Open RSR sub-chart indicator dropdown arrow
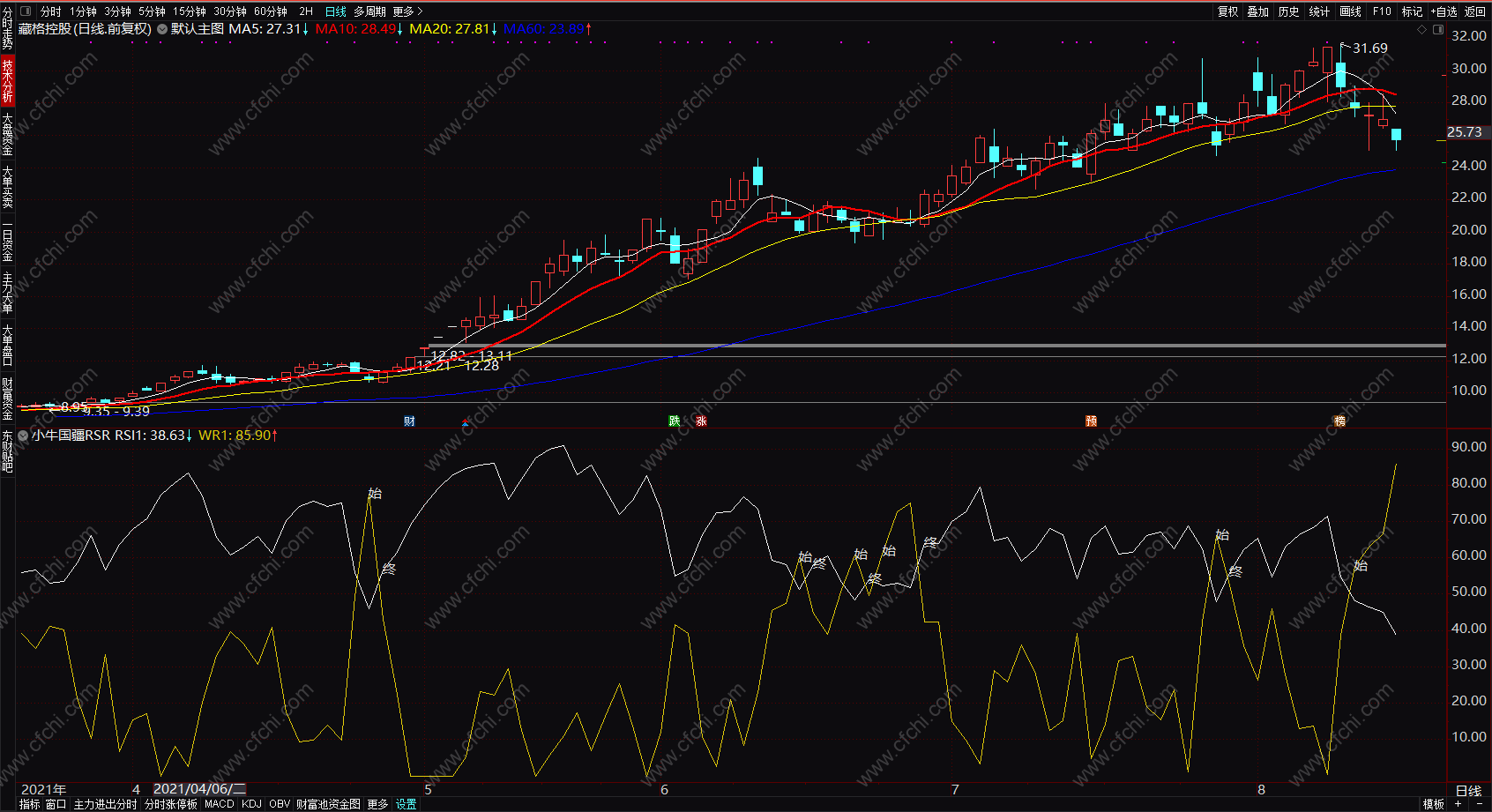This screenshot has width=1492, height=812. 23,436
